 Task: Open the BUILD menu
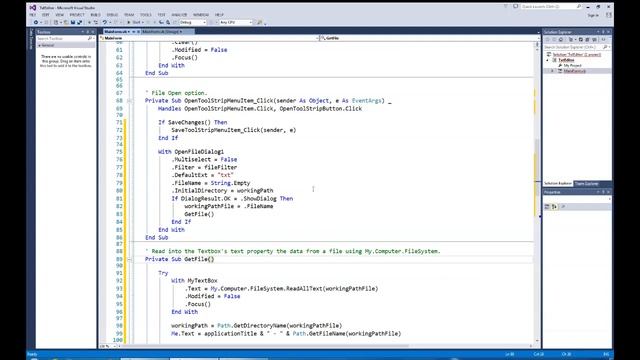pos(96,15)
